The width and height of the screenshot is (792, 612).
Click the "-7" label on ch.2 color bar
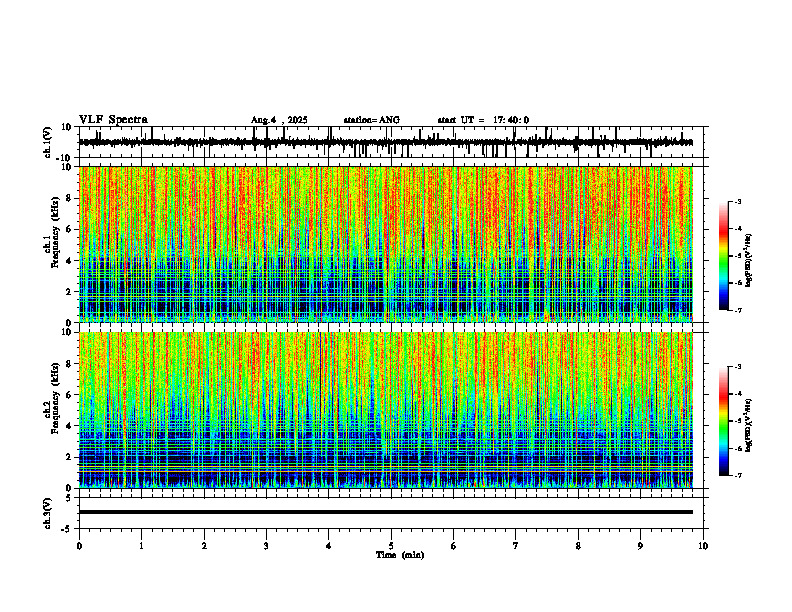pyautogui.click(x=737, y=475)
